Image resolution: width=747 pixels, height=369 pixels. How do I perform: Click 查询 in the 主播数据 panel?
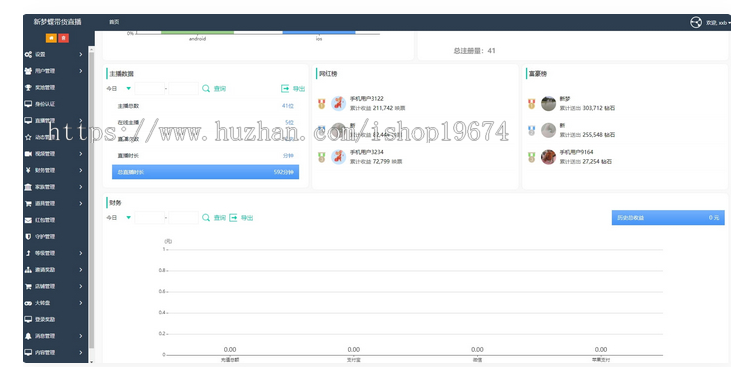[220, 89]
